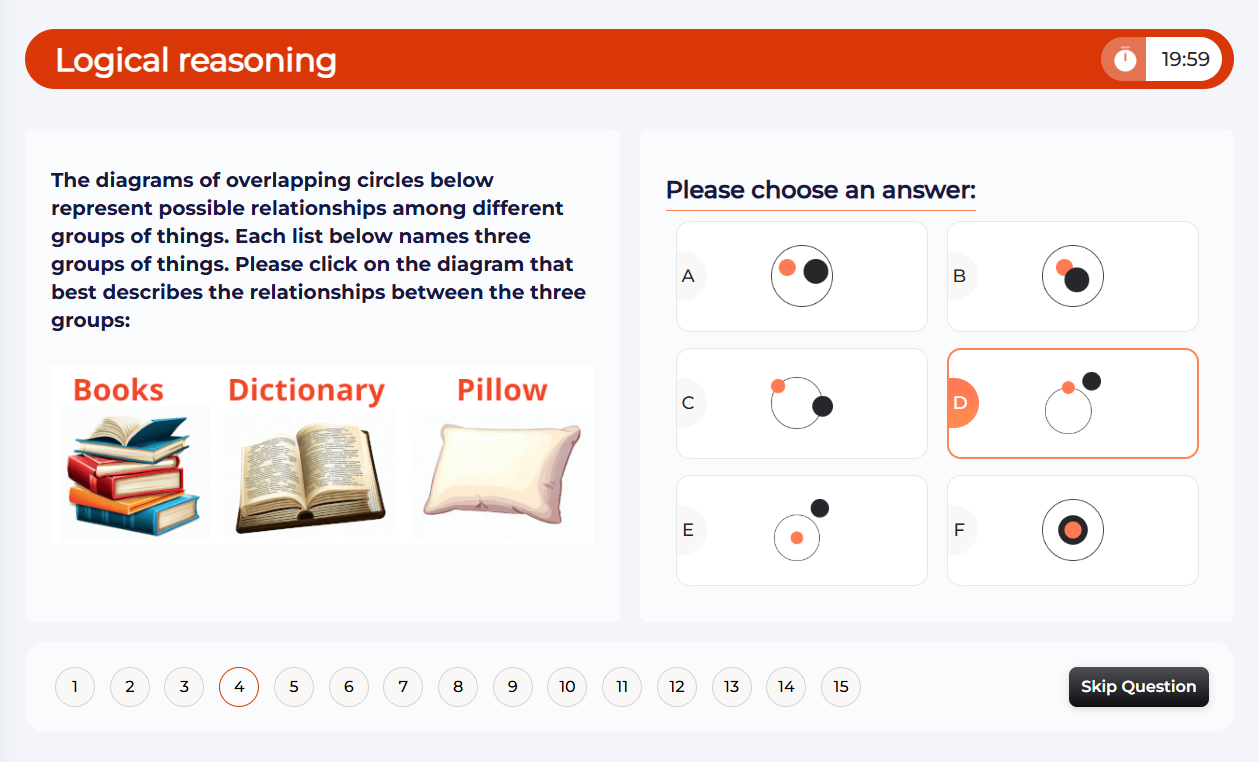Jump to last question 15
Viewport: 1259px width, 762px height.
coord(841,687)
